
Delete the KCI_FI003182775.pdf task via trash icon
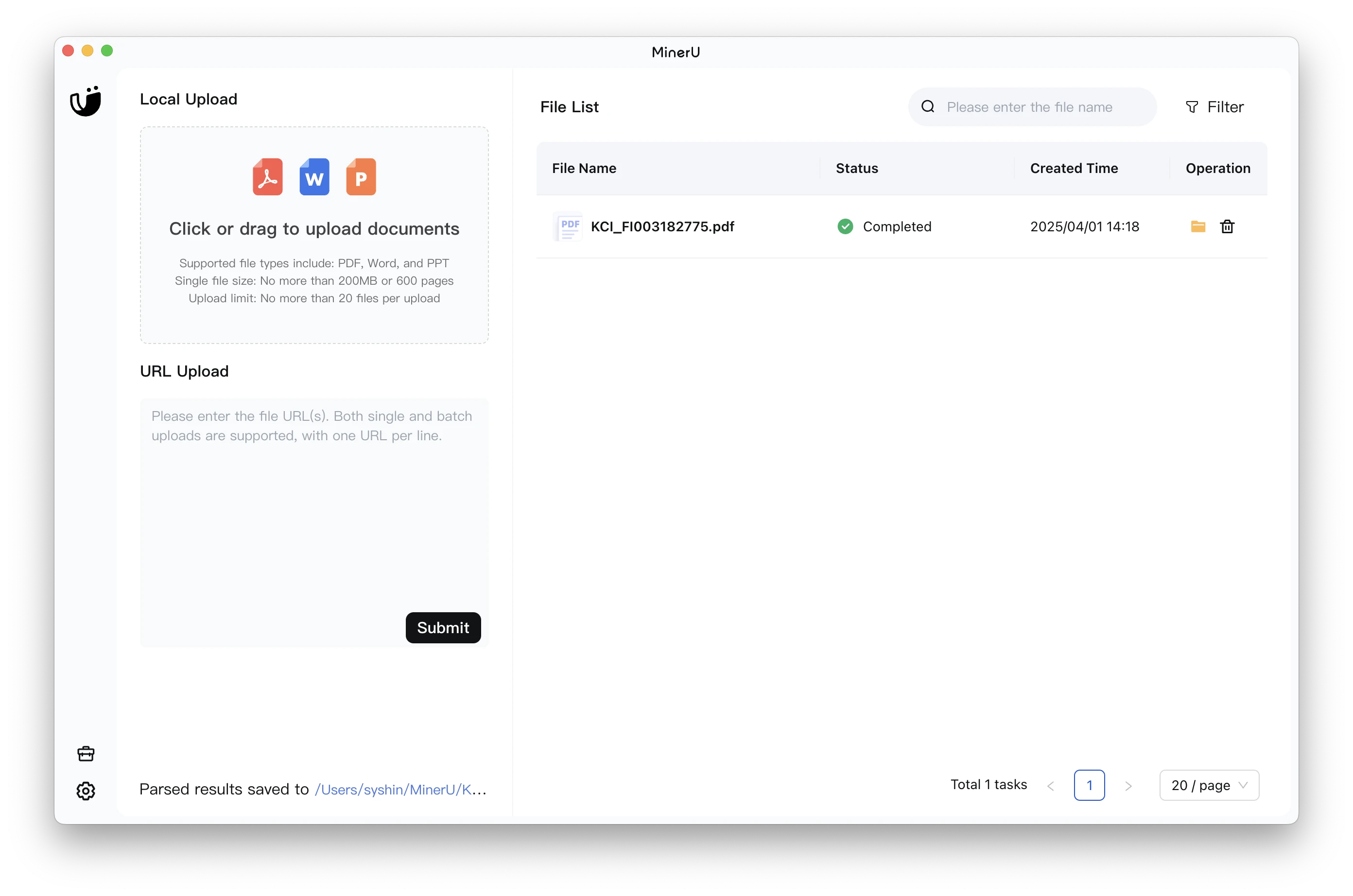point(1227,226)
